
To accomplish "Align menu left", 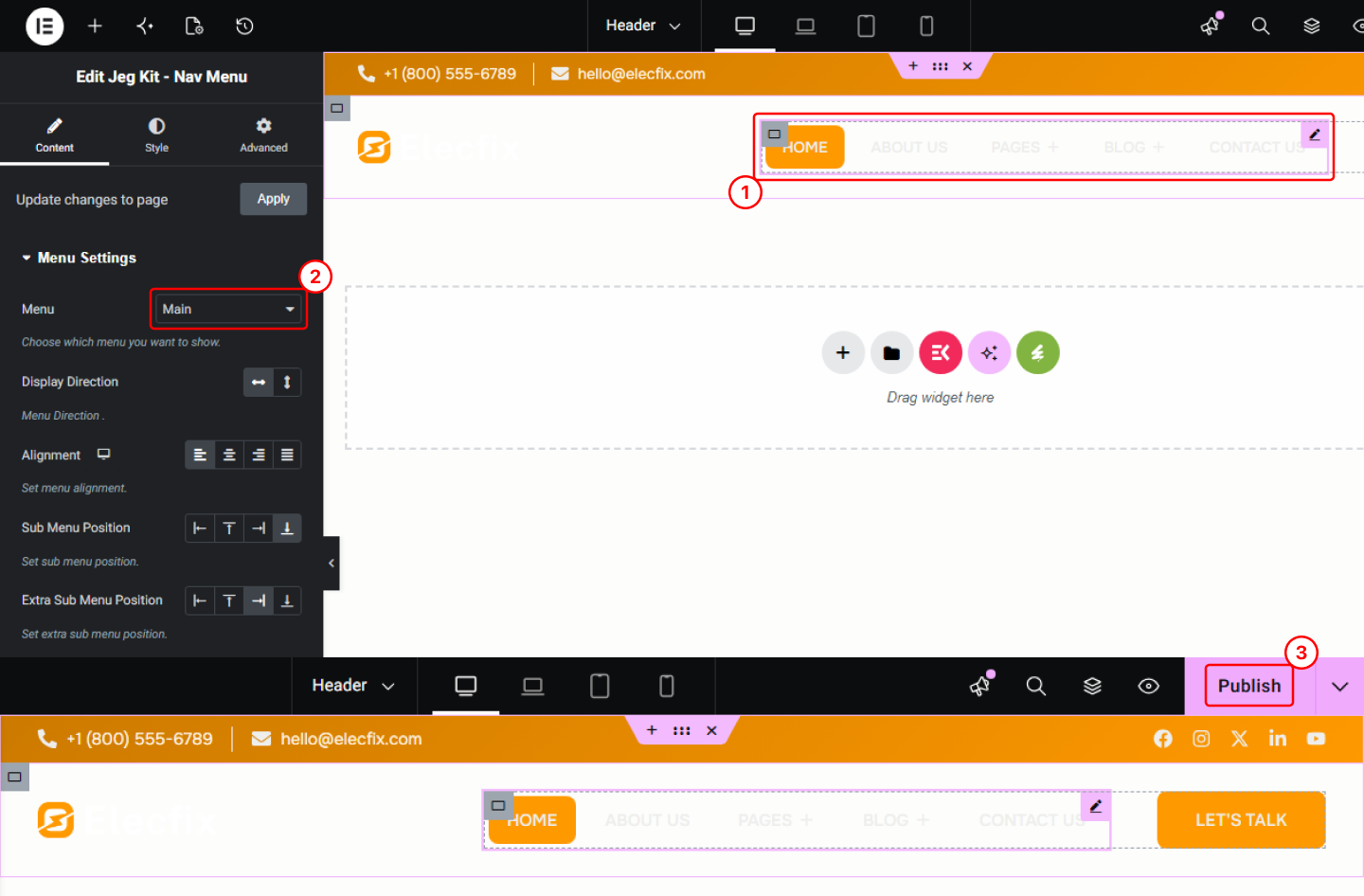I will point(200,456).
